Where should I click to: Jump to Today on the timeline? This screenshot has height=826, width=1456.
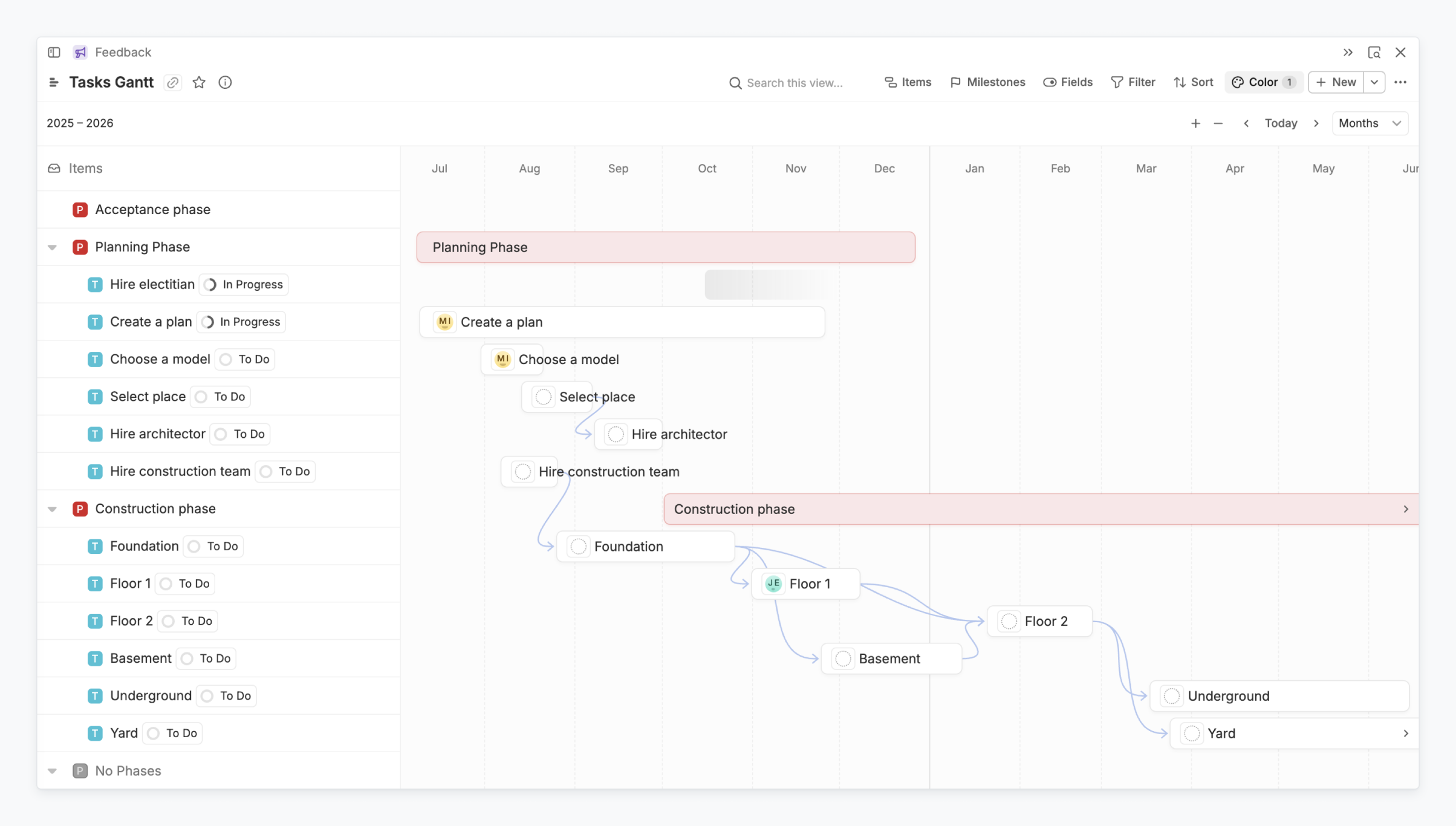(1281, 123)
